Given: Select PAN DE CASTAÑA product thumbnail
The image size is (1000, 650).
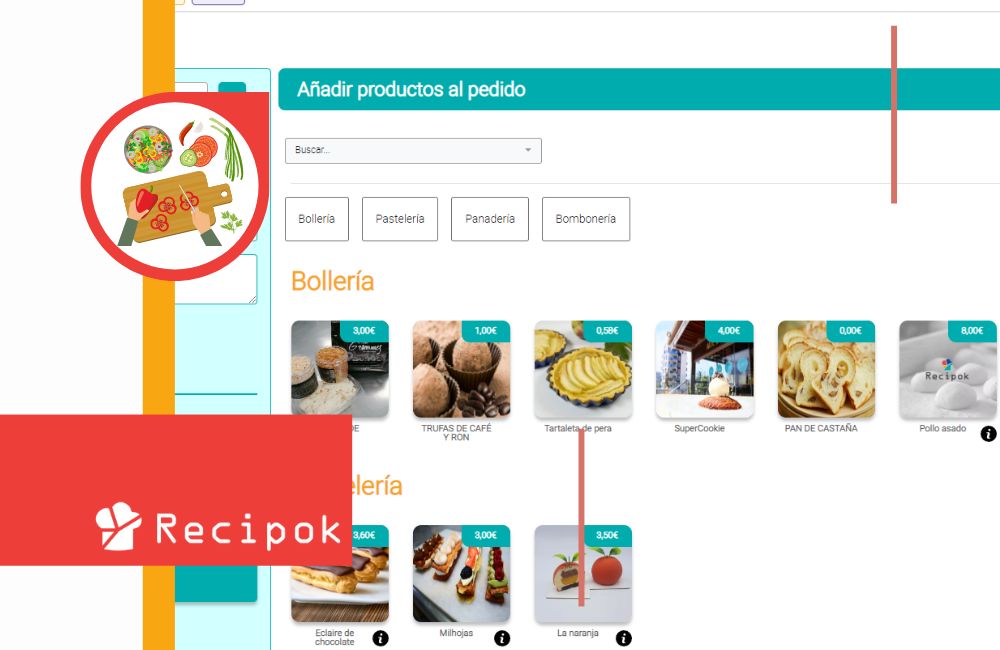Looking at the screenshot, I should point(826,369).
